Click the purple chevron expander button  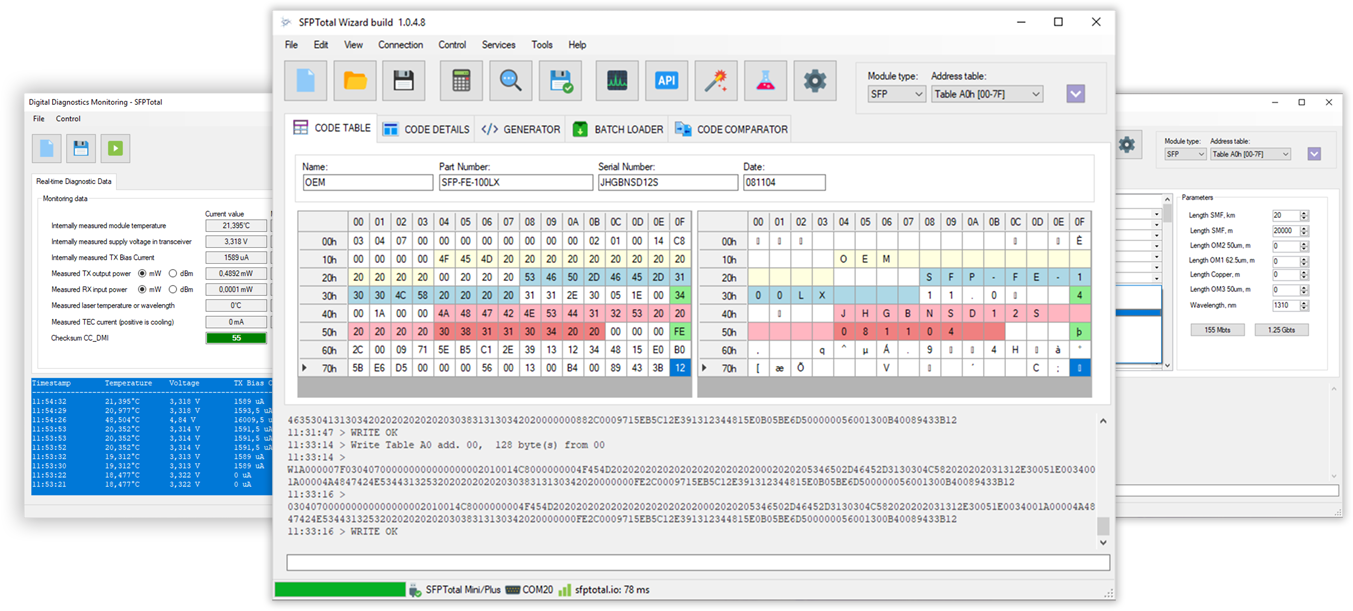pos(1075,94)
